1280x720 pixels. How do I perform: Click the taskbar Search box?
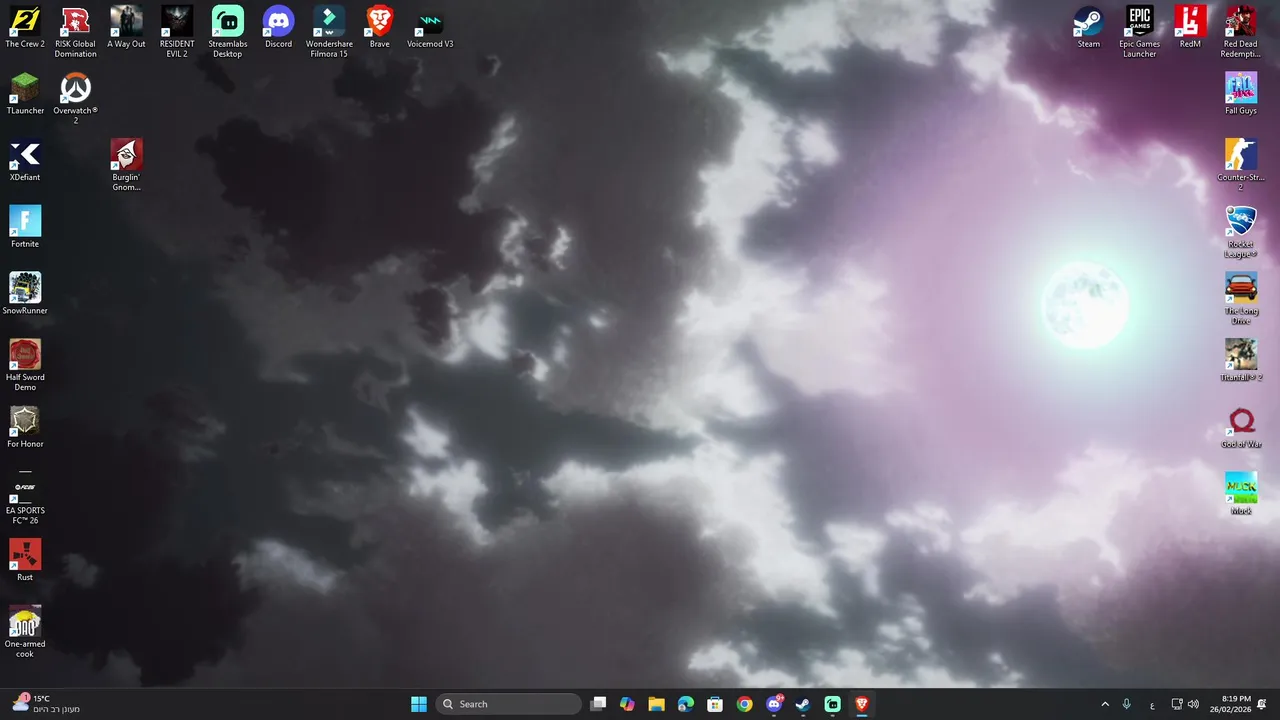[x=508, y=704]
